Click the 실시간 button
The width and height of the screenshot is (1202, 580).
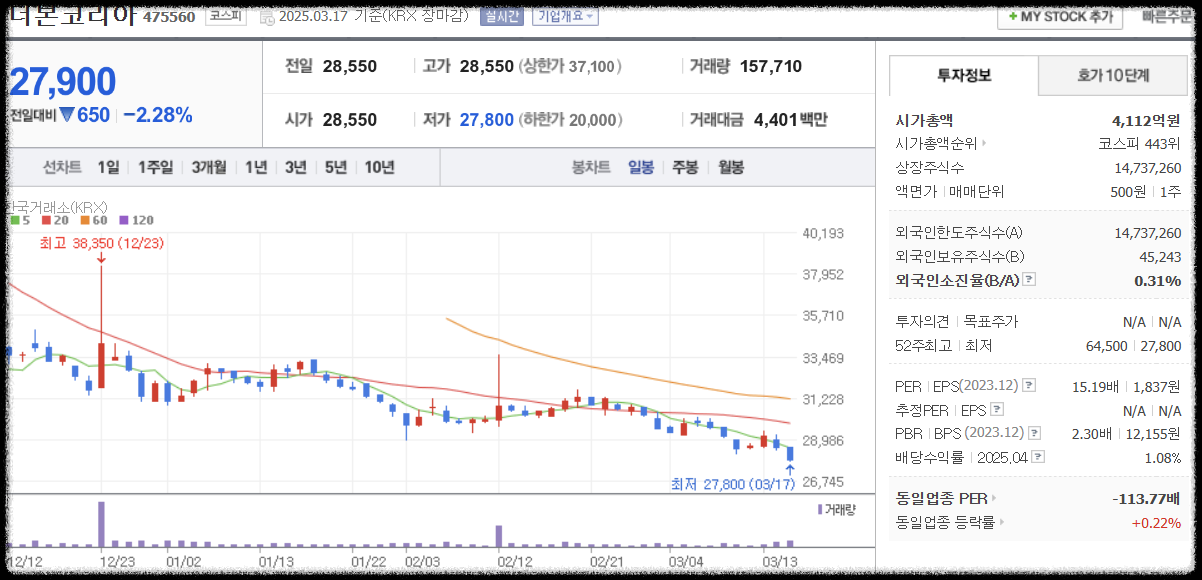pyautogui.click(x=502, y=16)
